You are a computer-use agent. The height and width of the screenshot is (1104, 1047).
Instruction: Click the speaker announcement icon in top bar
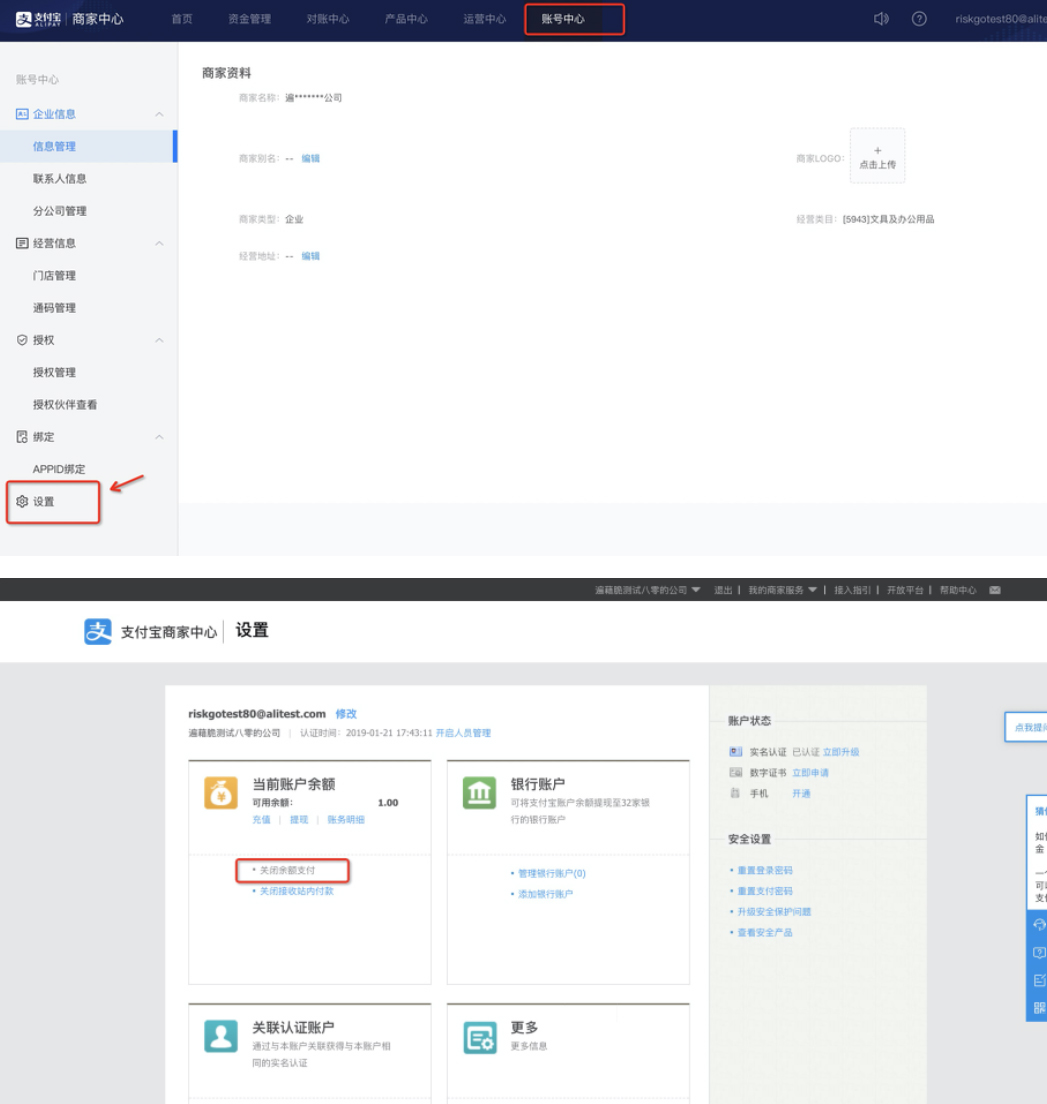(881, 19)
